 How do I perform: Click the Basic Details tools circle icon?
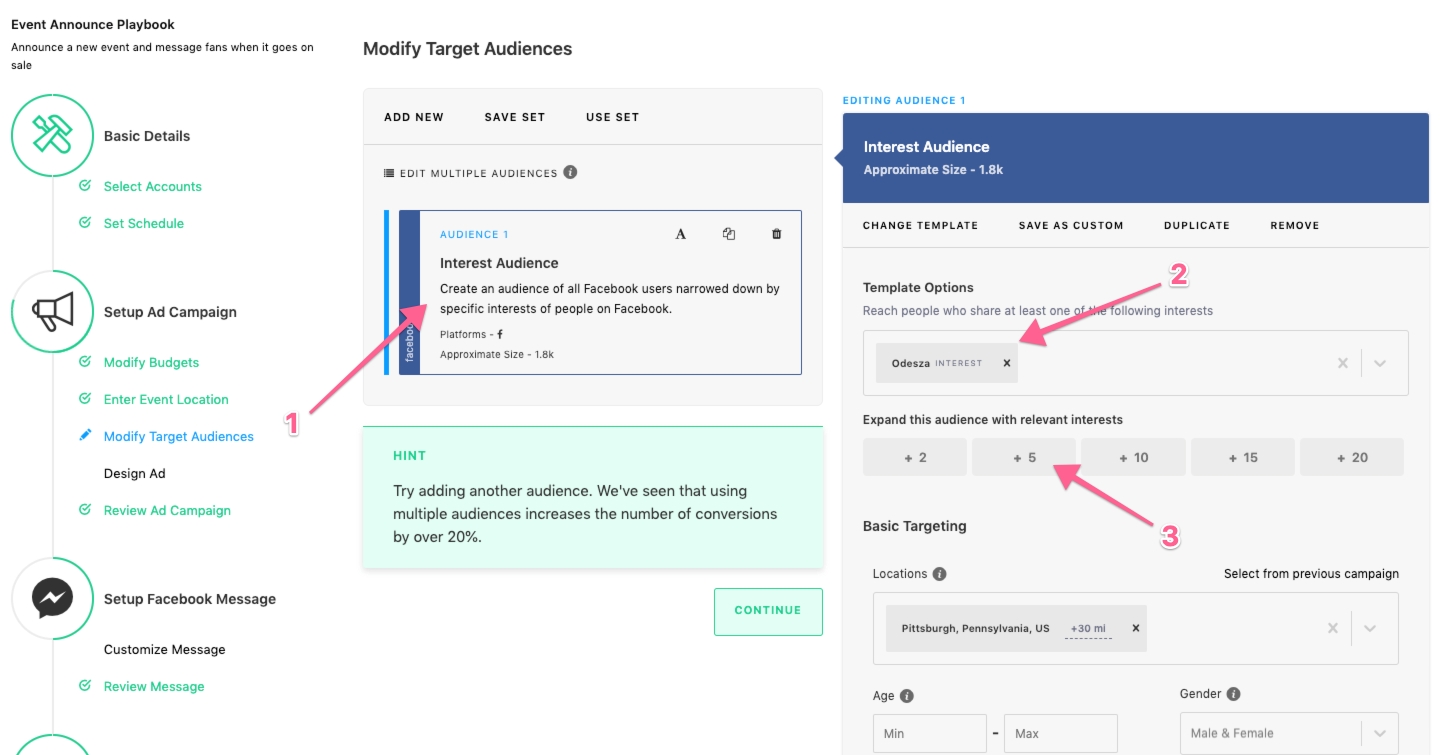point(52,136)
